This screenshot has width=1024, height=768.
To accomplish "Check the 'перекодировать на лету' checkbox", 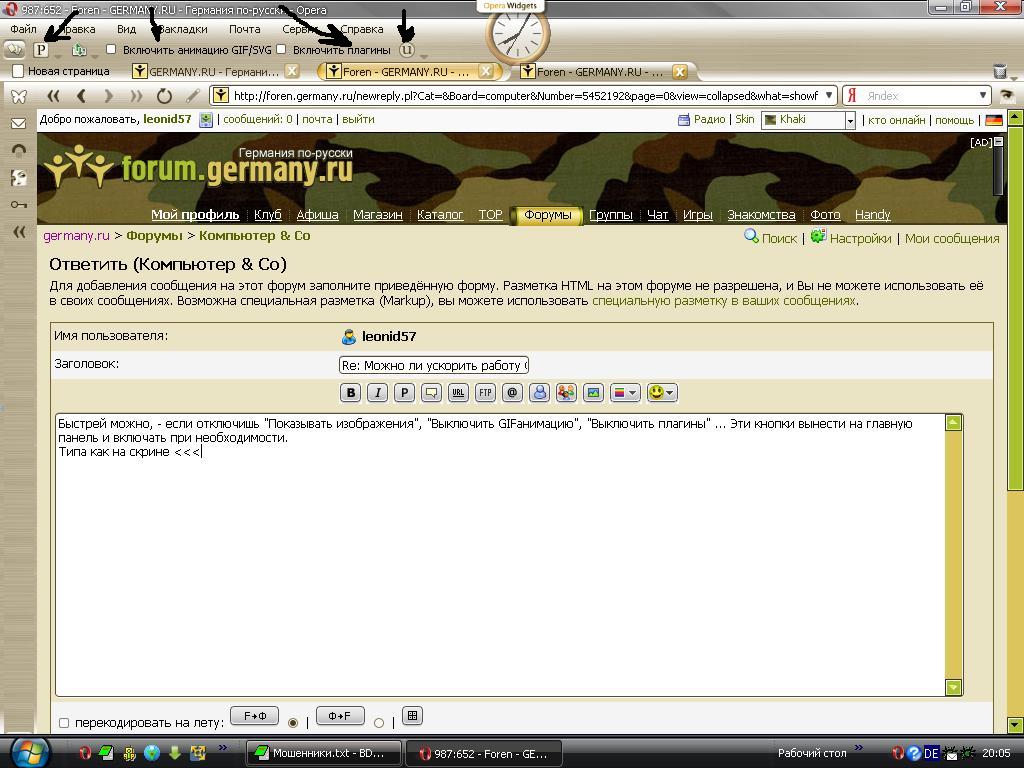I will (64, 723).
